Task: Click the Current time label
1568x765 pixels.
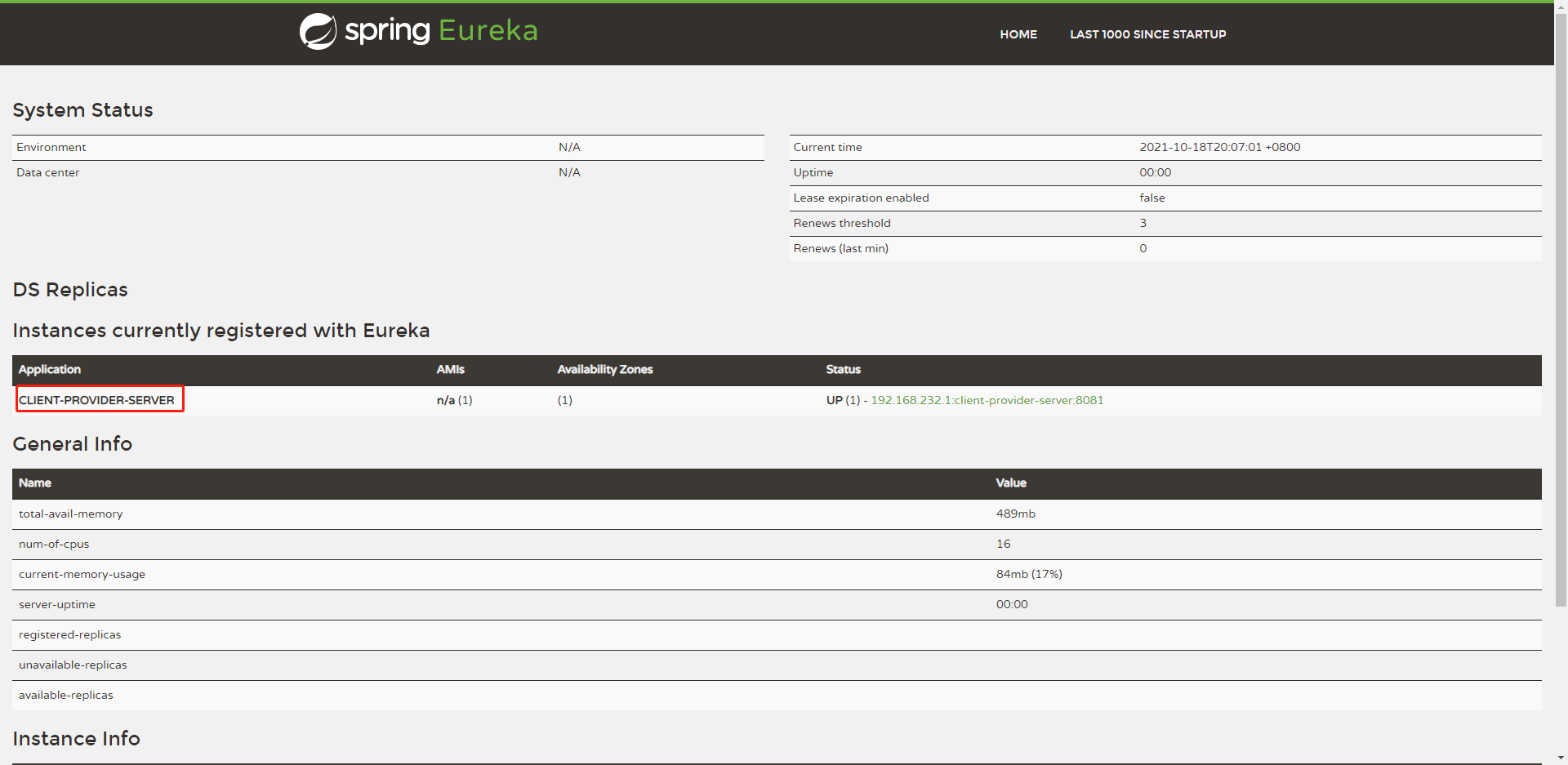Action: click(827, 147)
